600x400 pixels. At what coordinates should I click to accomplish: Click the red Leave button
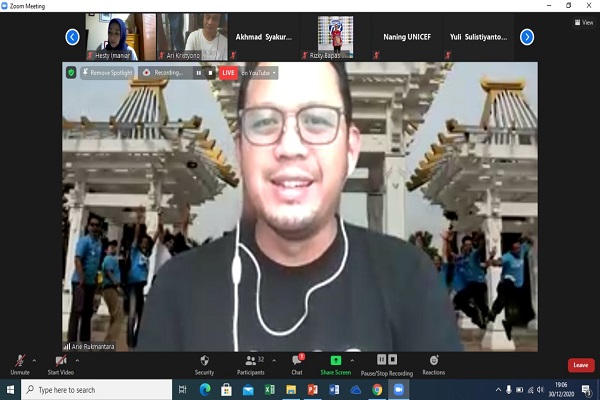(x=580, y=365)
